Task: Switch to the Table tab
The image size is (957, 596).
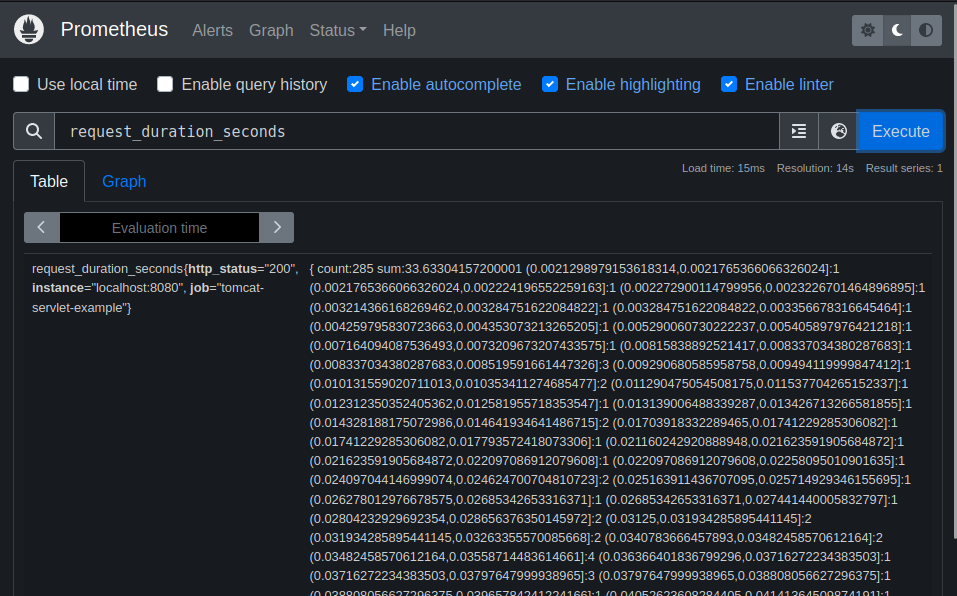Action: click(49, 181)
